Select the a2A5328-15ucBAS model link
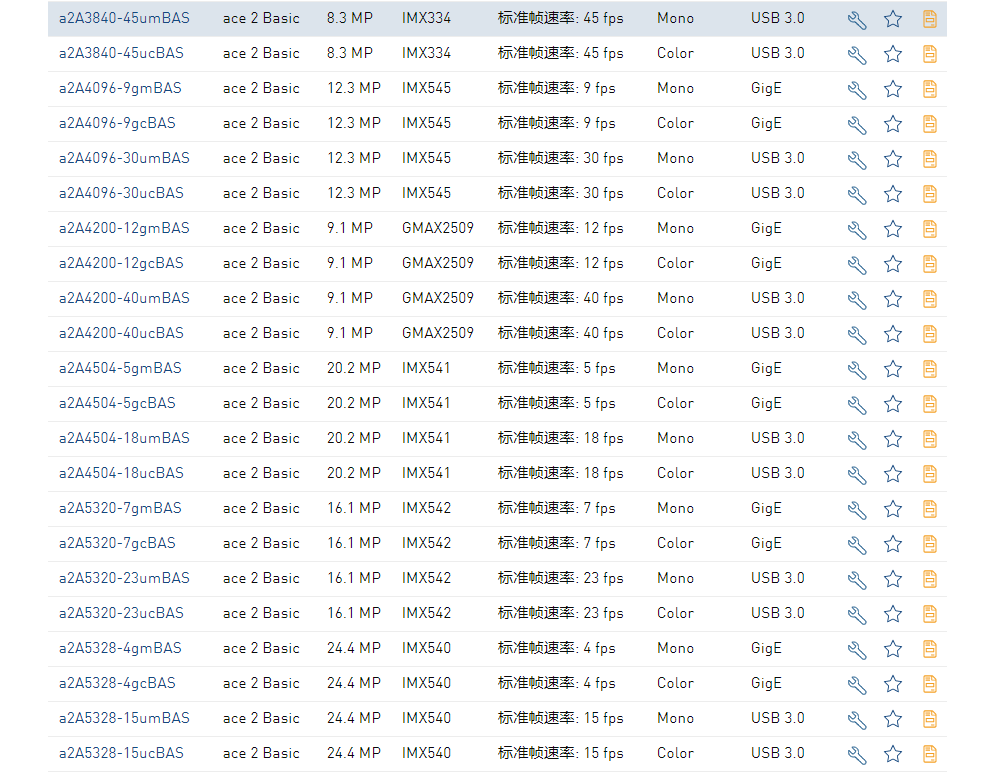 point(121,753)
